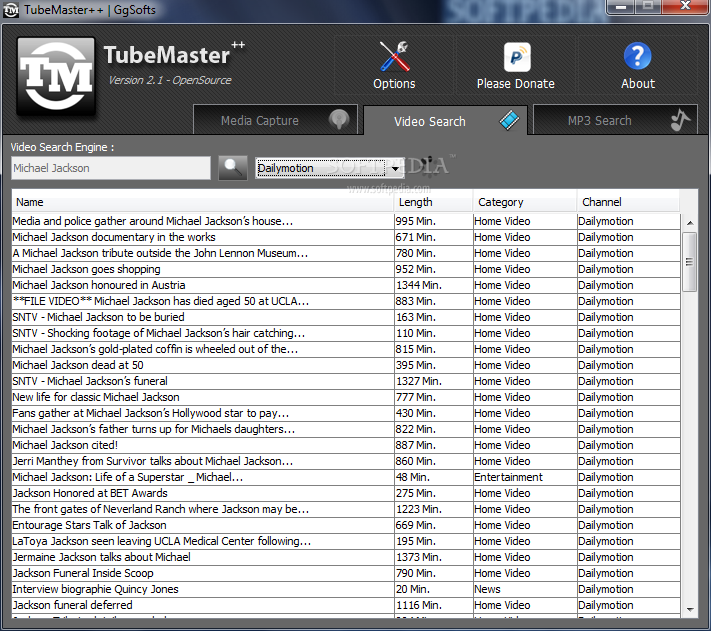This screenshot has width=711, height=631.
Task: Sort results by the Length column header
Action: pyautogui.click(x=433, y=202)
